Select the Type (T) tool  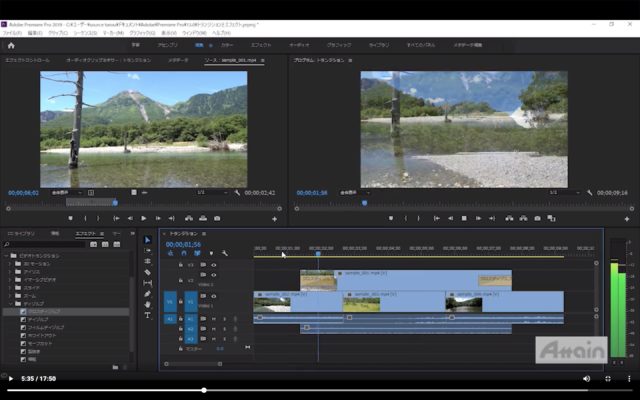(x=147, y=316)
